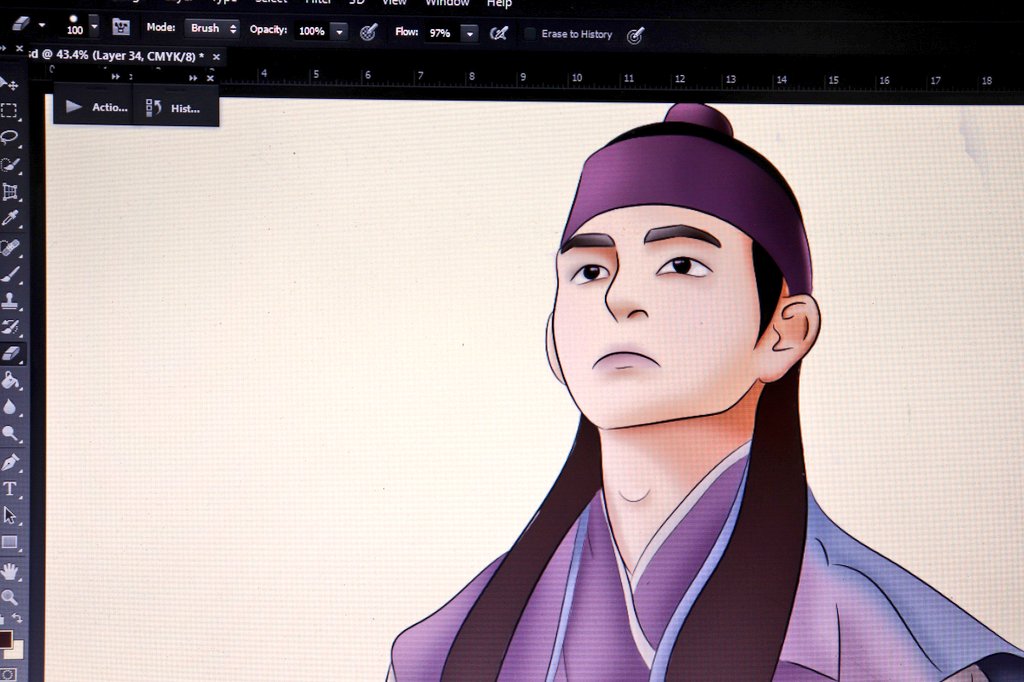The image size is (1024, 682).
Task: Select the Horizontal Type tool
Action: coord(10,489)
